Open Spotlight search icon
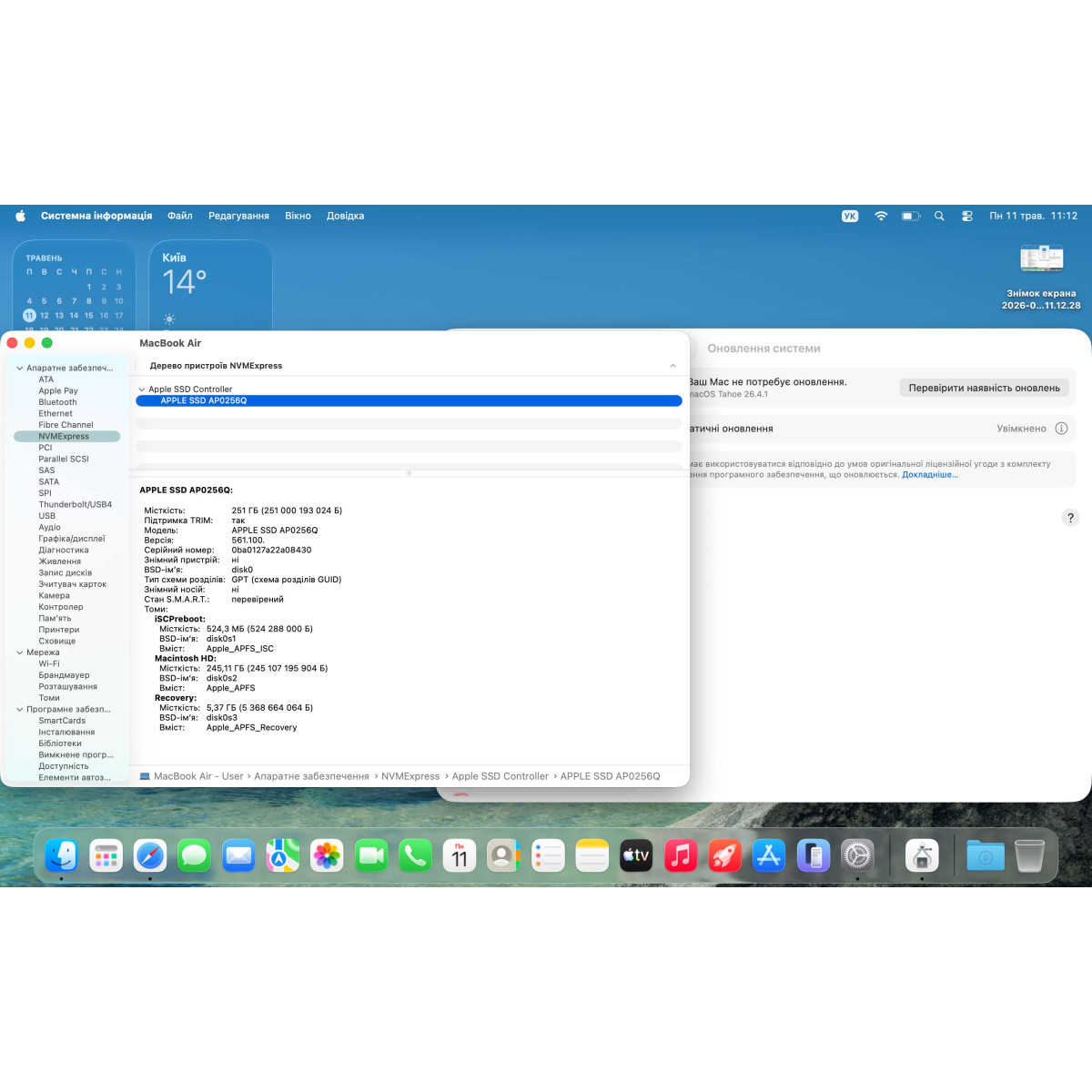Screen dimensions: 1092x1092 click(x=939, y=216)
